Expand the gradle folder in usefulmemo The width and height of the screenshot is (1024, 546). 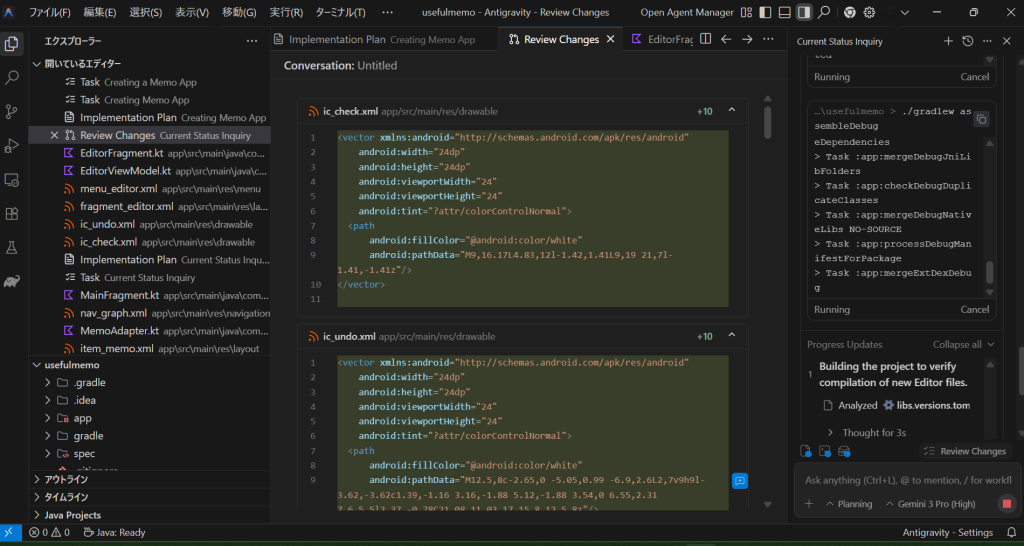pos(88,436)
